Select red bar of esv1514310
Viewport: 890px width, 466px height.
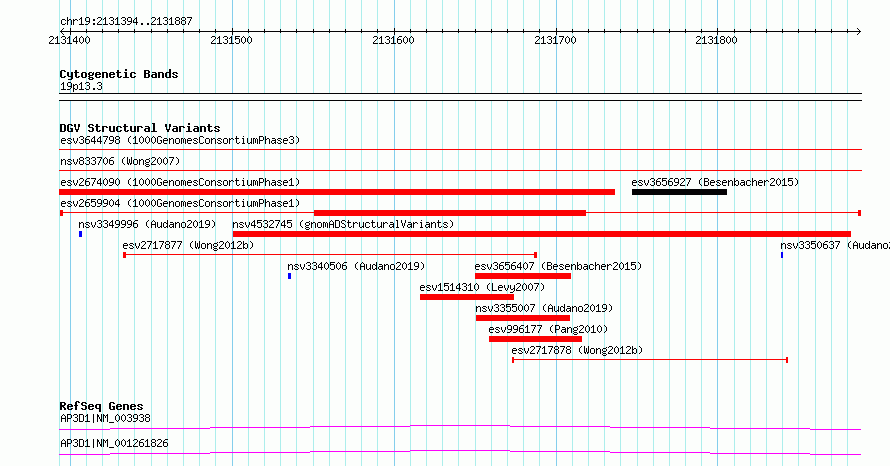[x=467, y=297]
